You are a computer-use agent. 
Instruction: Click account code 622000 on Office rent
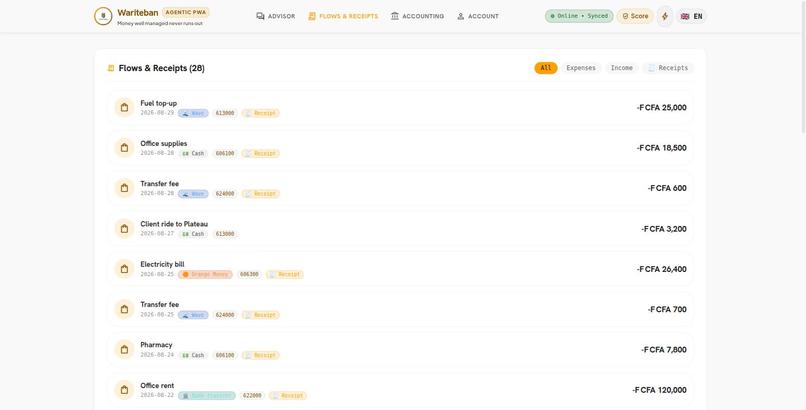tap(252, 396)
